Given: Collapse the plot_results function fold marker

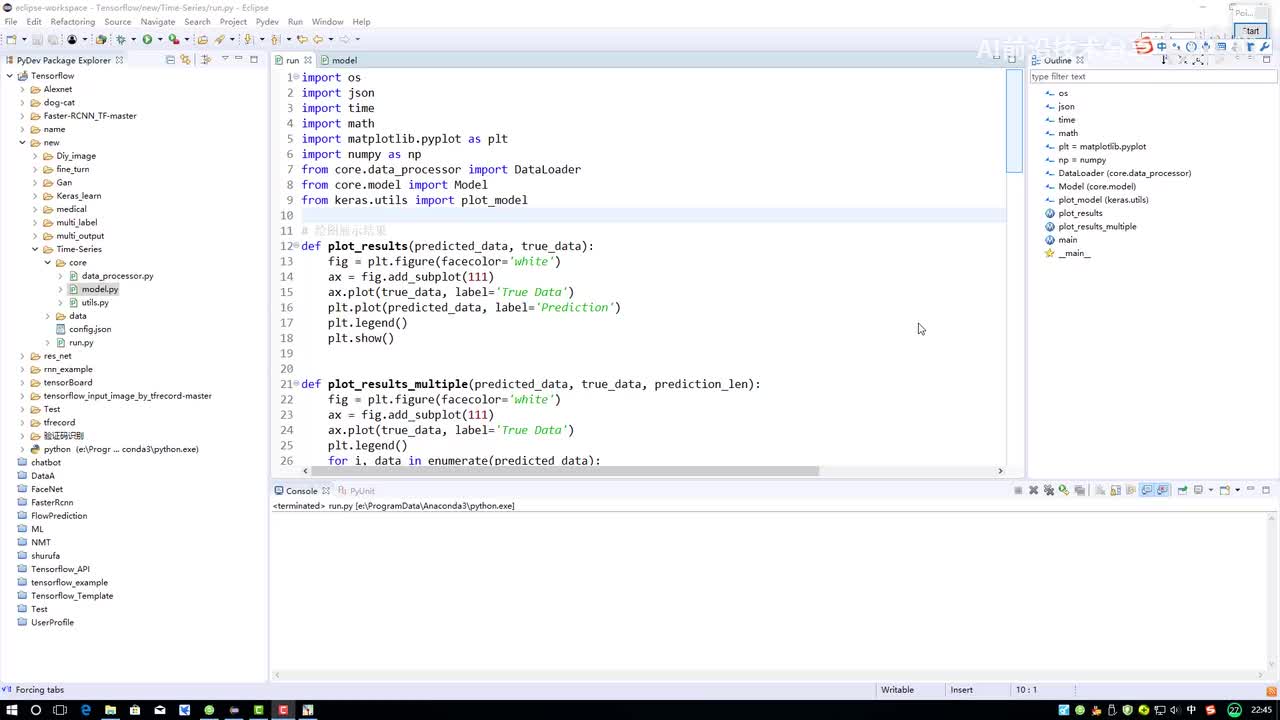Looking at the screenshot, I should click(x=297, y=246).
